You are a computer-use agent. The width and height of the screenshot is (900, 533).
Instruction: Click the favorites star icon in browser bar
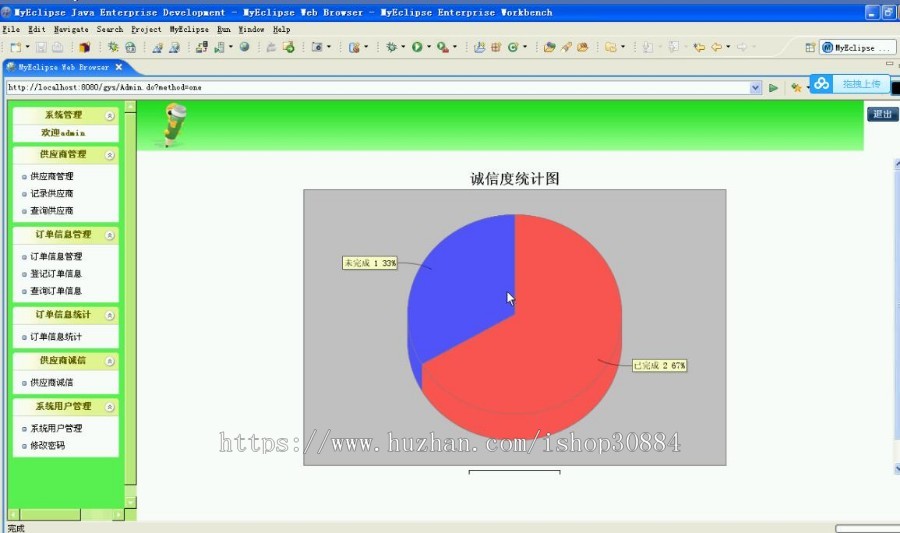click(x=796, y=88)
